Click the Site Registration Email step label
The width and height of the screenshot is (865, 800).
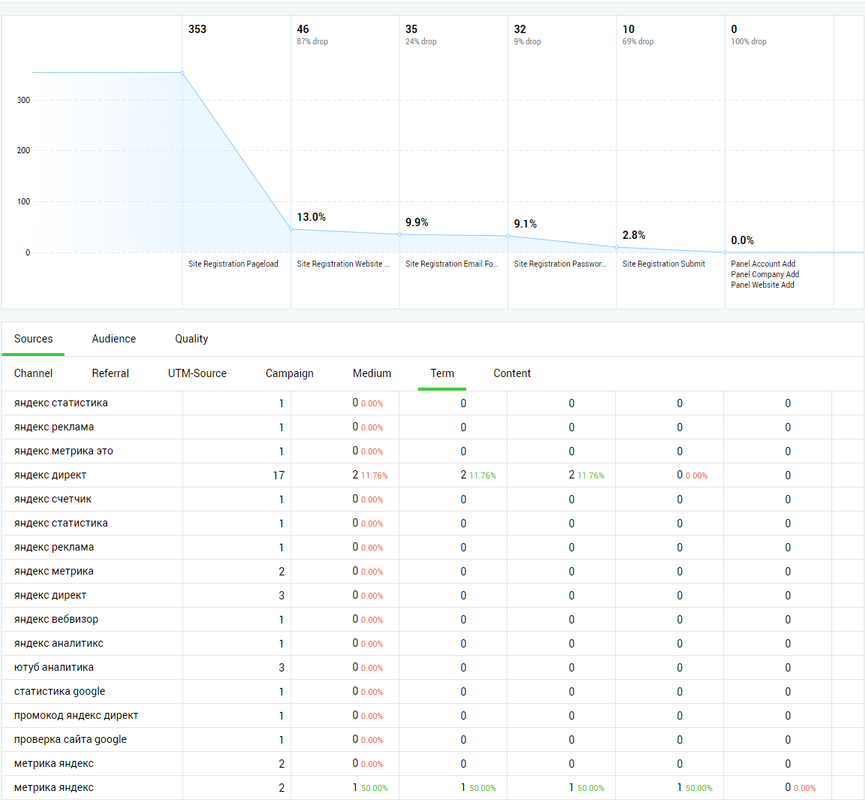(451, 264)
